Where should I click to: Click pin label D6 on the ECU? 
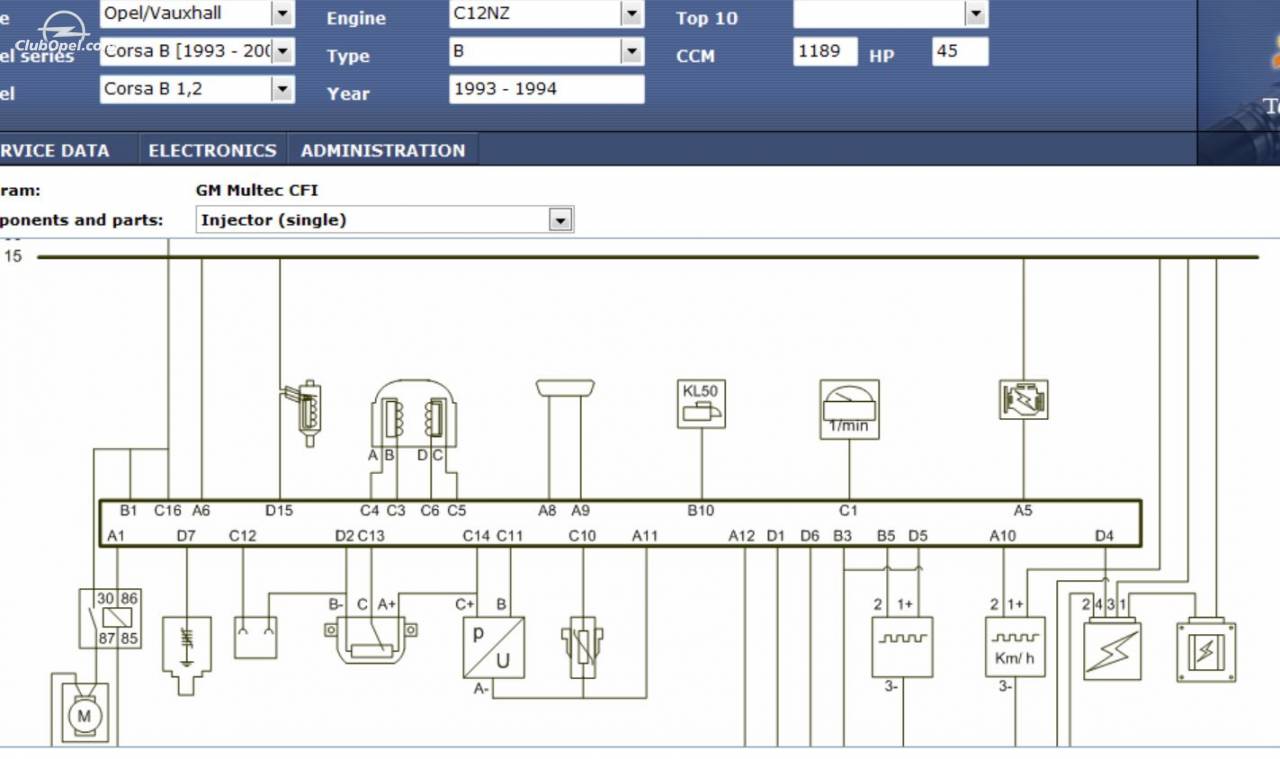point(810,536)
